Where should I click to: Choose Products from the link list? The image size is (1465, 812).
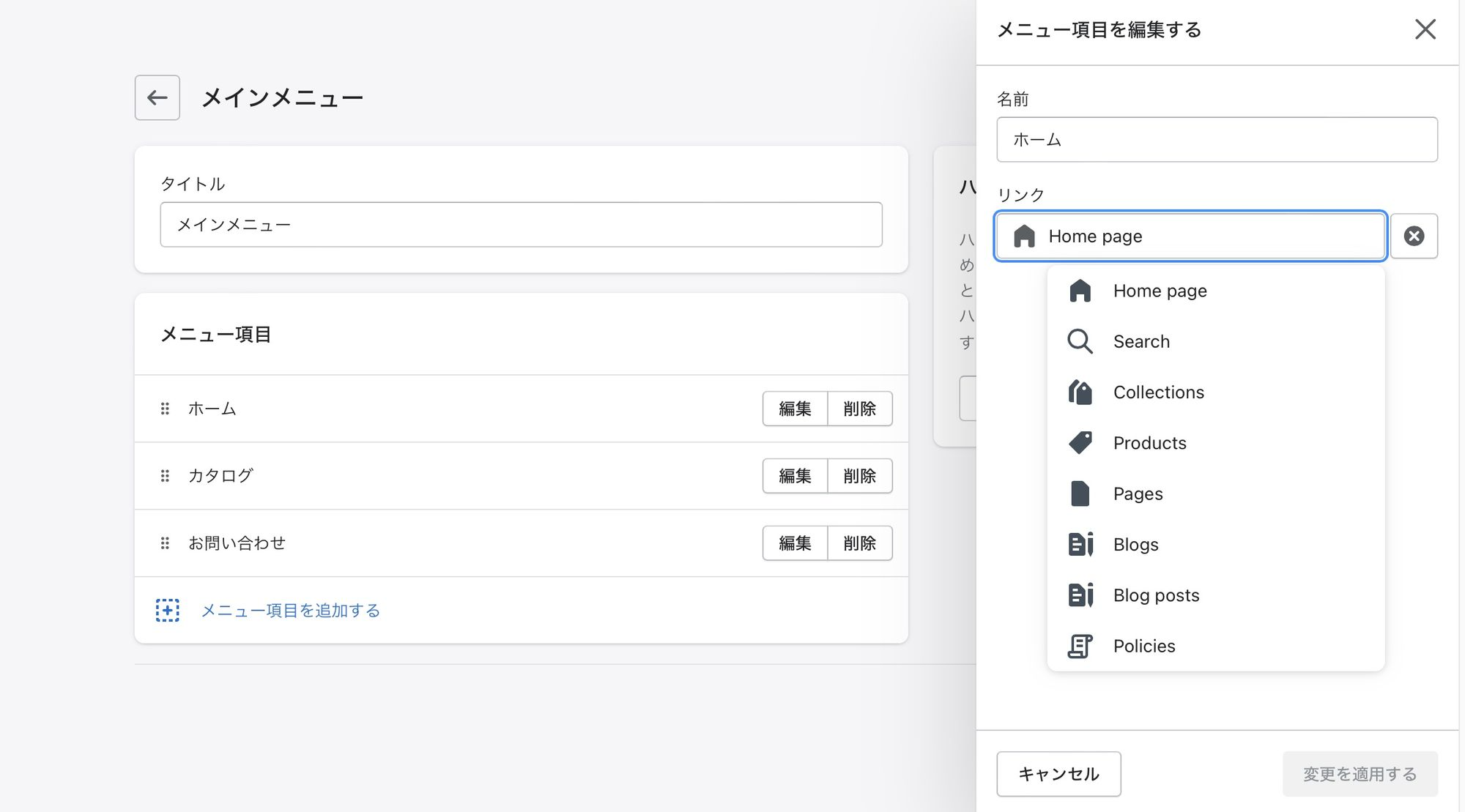click(1149, 443)
